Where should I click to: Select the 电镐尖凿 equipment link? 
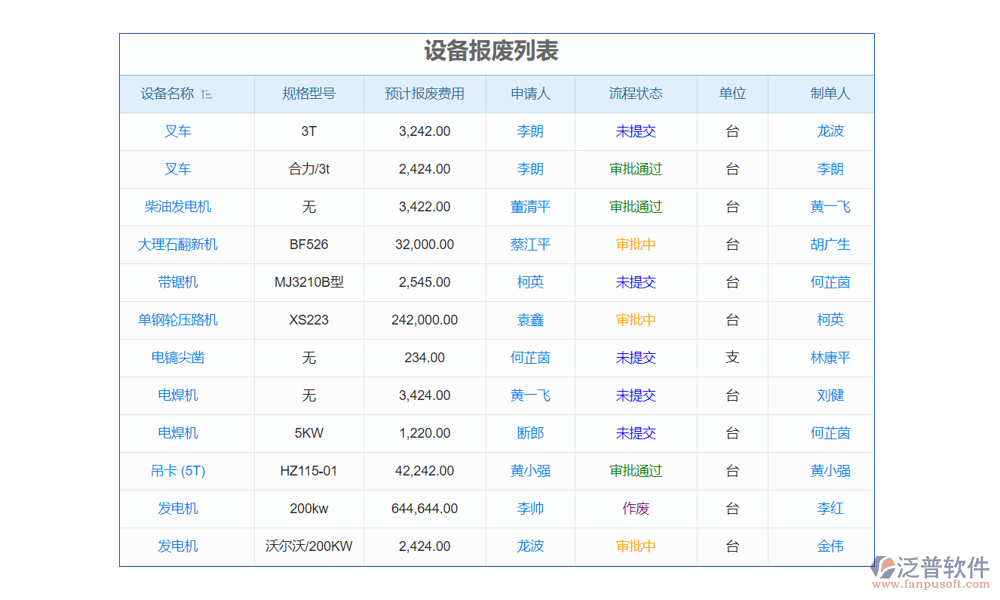(x=178, y=357)
